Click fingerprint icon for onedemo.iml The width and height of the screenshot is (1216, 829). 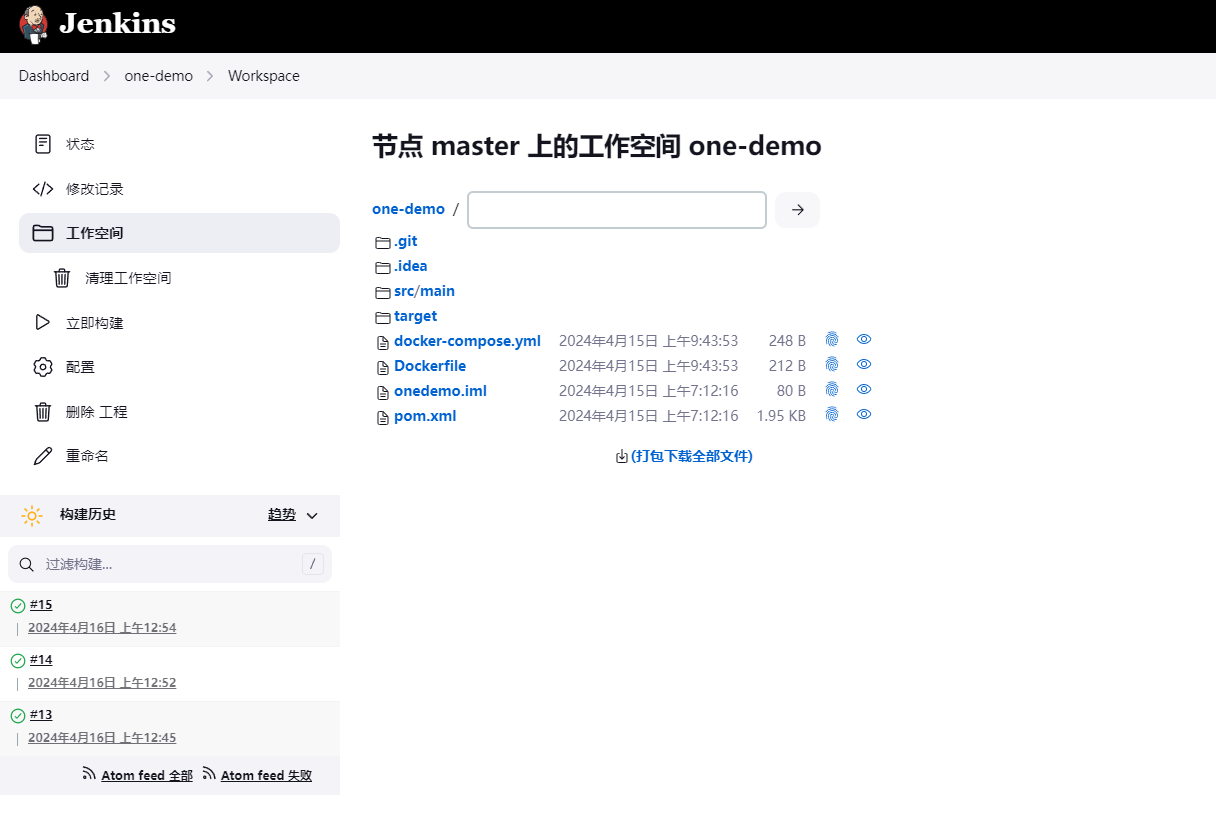coord(832,390)
